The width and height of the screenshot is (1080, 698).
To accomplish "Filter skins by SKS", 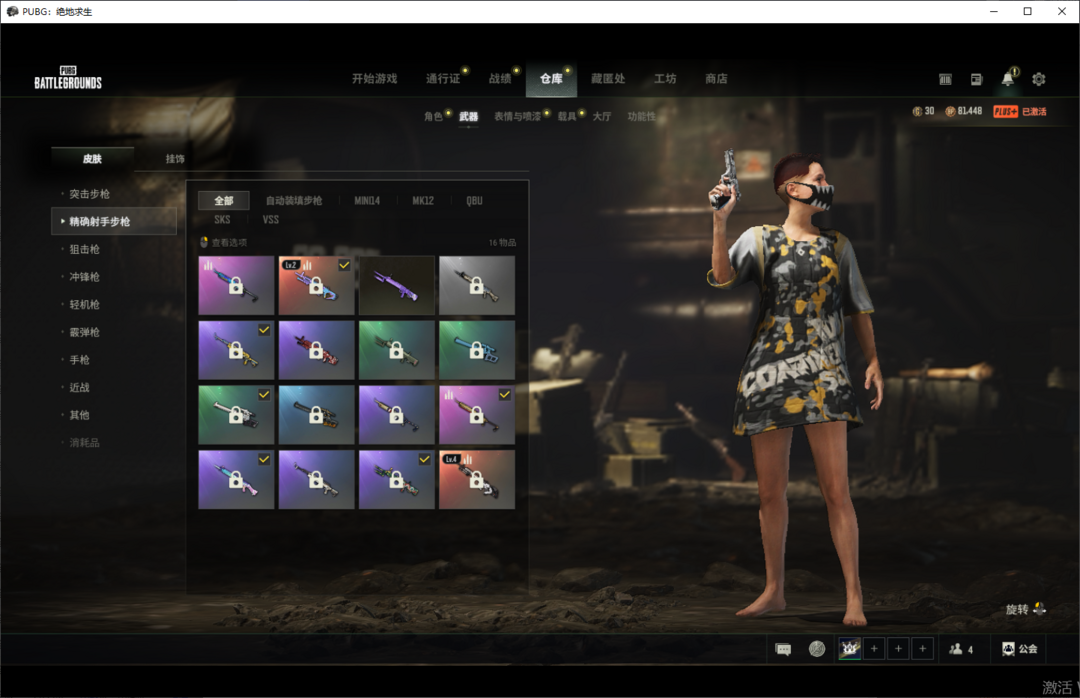I will tap(222, 220).
